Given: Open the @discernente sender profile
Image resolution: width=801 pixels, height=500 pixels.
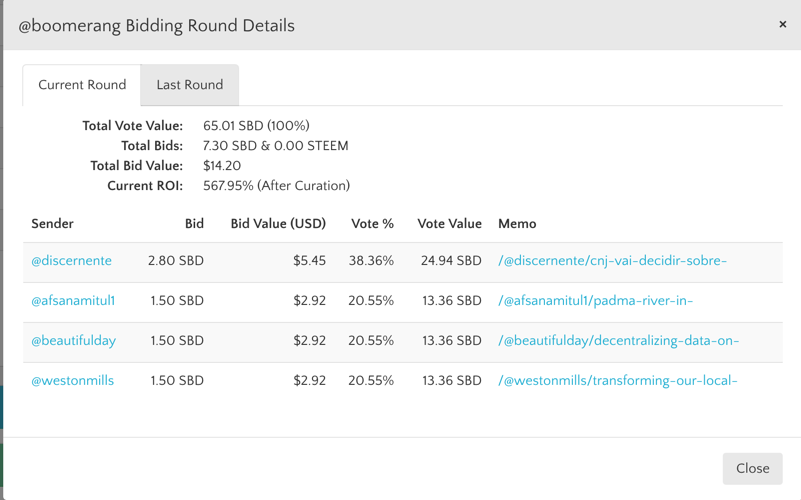Looking at the screenshot, I should pyautogui.click(x=72, y=261).
